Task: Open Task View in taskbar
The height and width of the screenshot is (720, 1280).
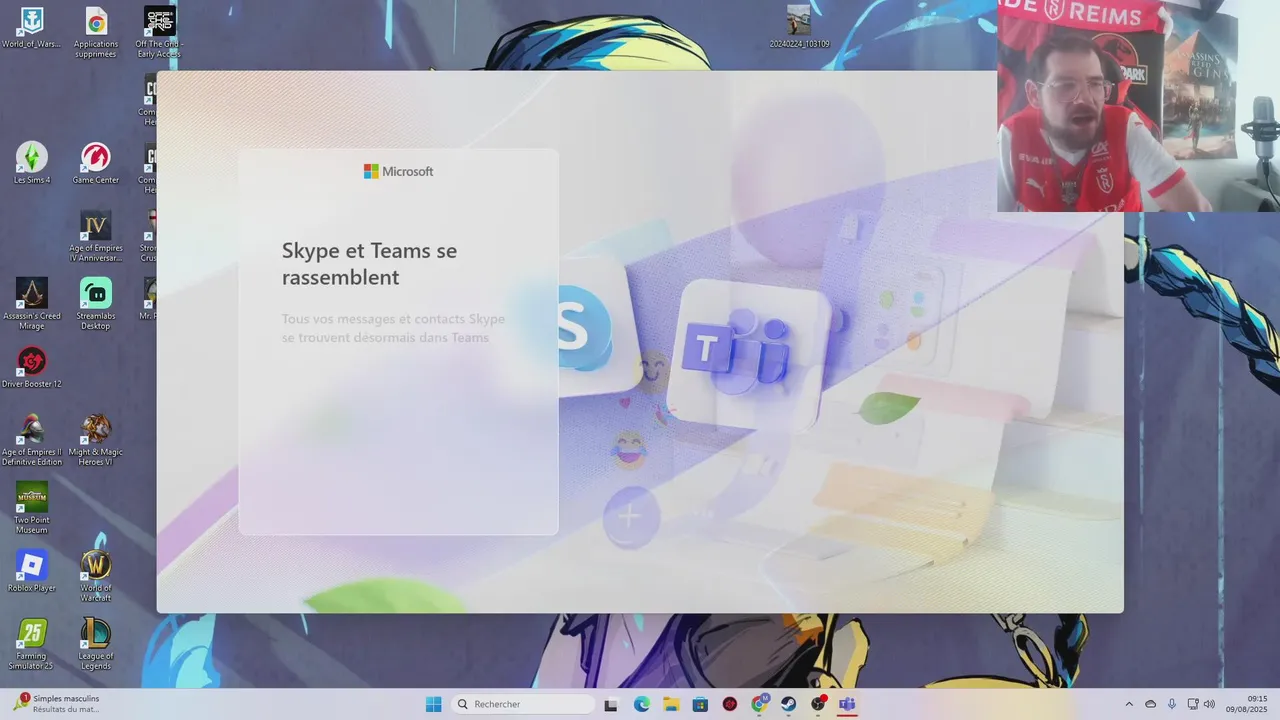Action: point(611,704)
